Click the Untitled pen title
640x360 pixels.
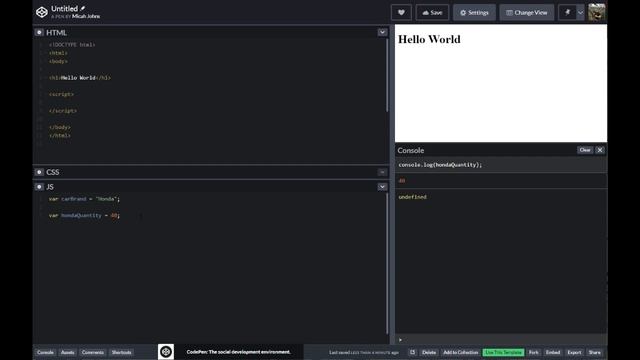[x=64, y=9]
